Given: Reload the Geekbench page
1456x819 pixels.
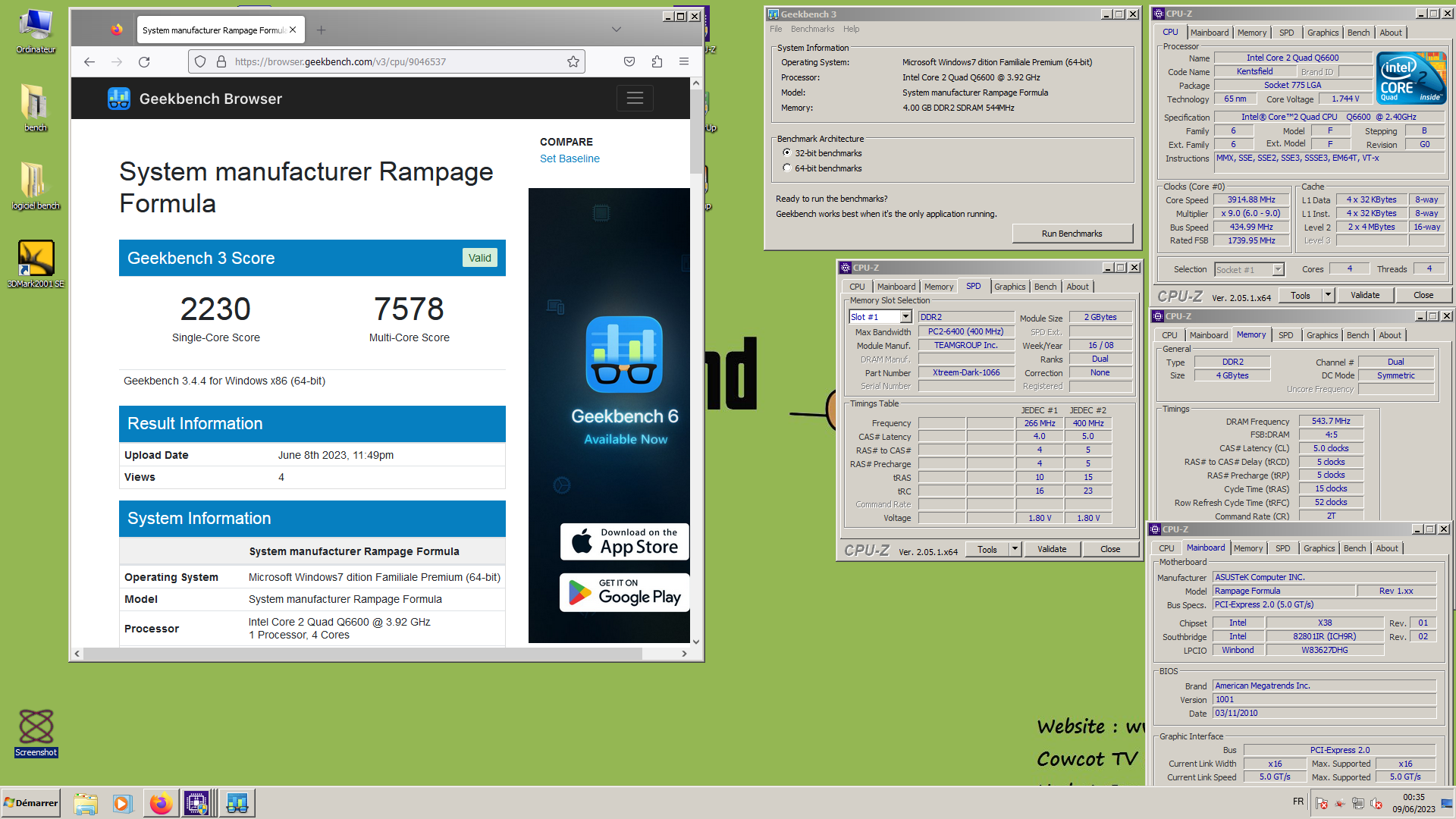Looking at the screenshot, I should (144, 61).
